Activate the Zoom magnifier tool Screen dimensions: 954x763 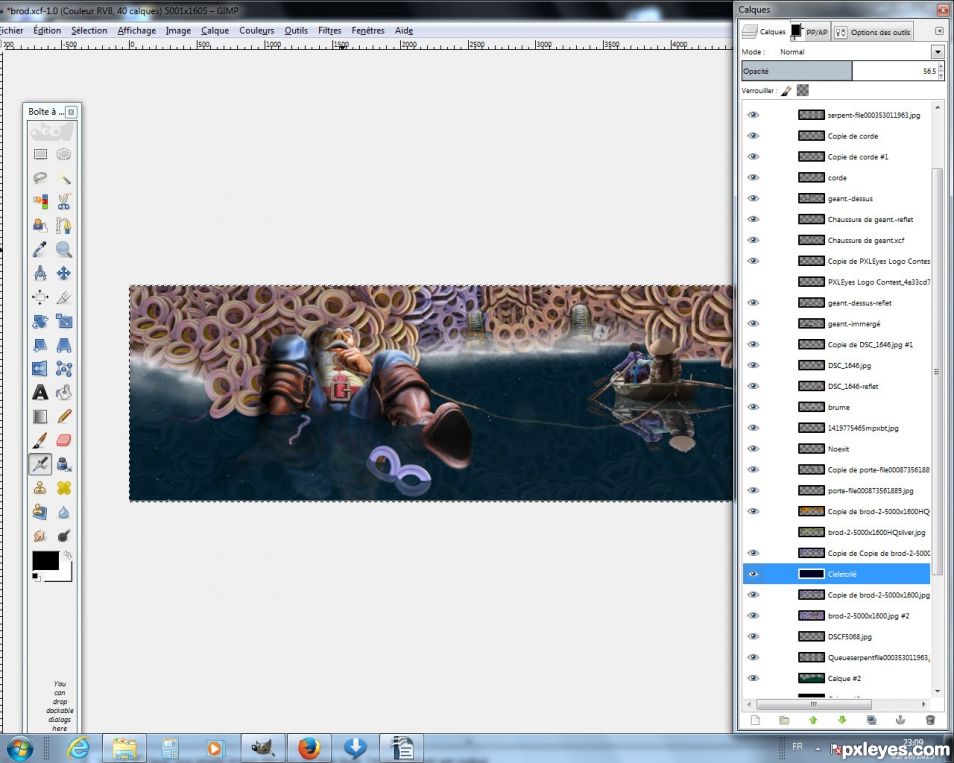pos(64,249)
